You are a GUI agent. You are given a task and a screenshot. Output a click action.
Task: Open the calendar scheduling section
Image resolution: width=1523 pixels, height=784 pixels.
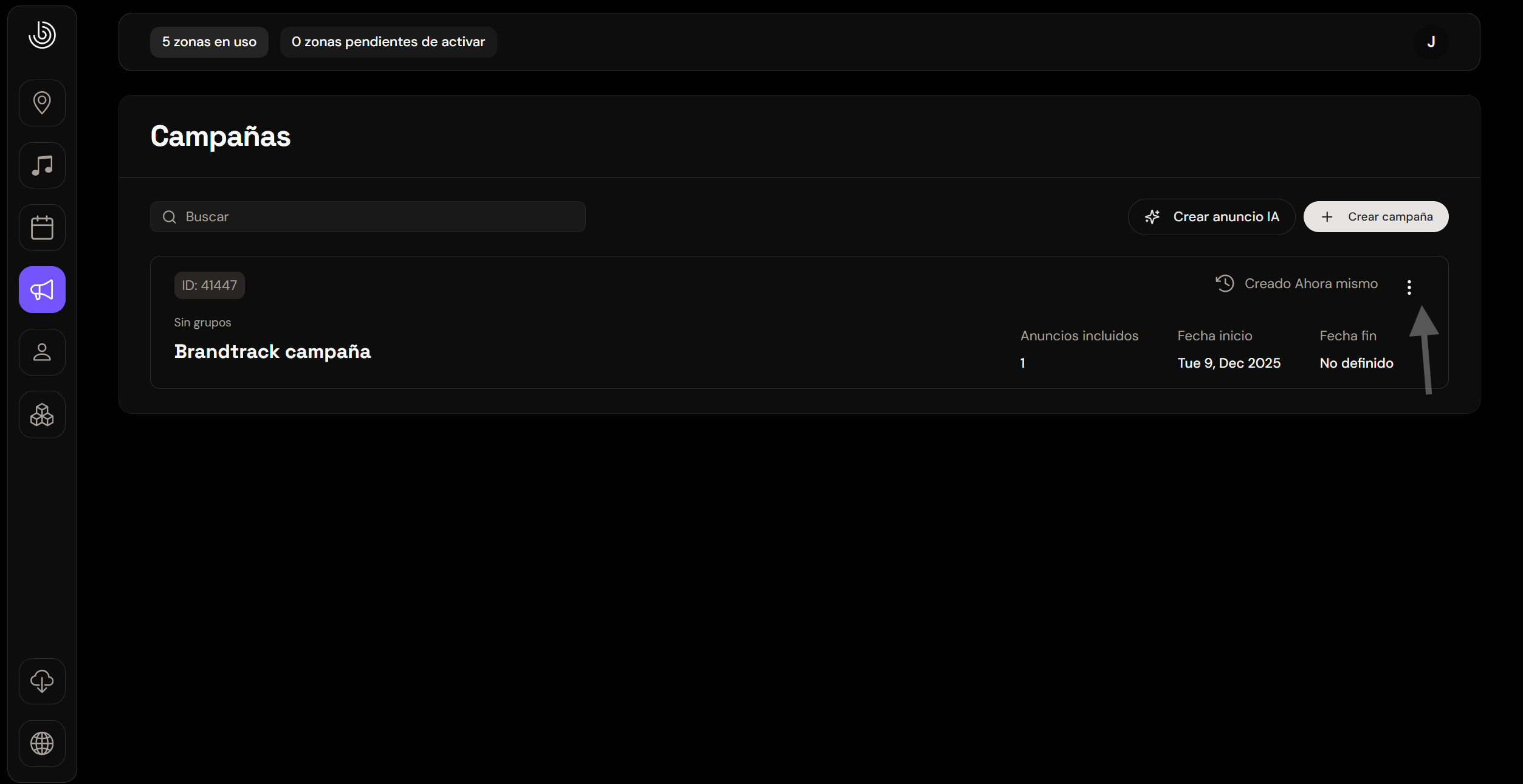coord(42,228)
